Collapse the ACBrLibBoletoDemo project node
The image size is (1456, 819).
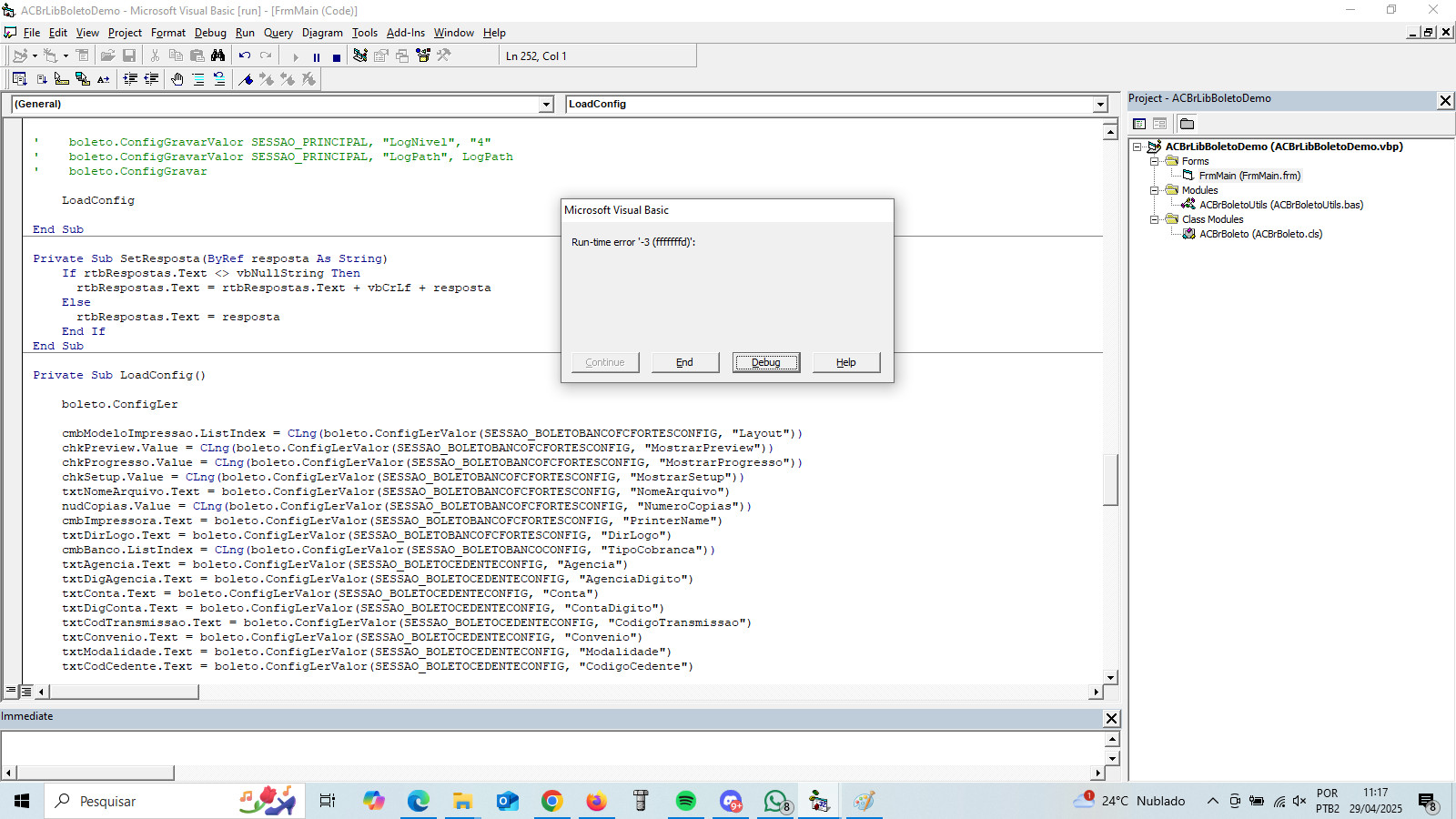tap(1137, 147)
